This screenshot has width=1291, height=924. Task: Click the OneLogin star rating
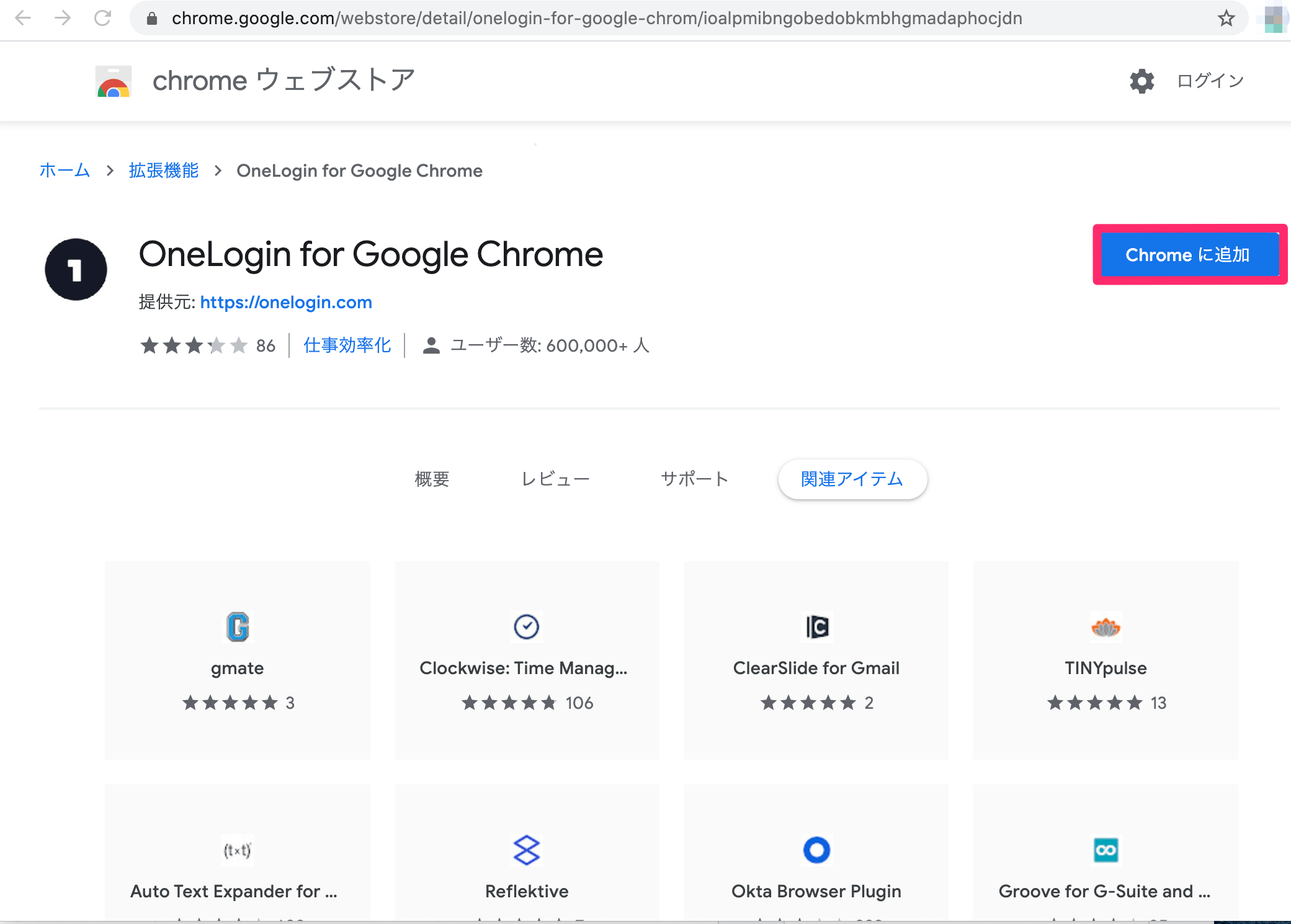pos(194,345)
